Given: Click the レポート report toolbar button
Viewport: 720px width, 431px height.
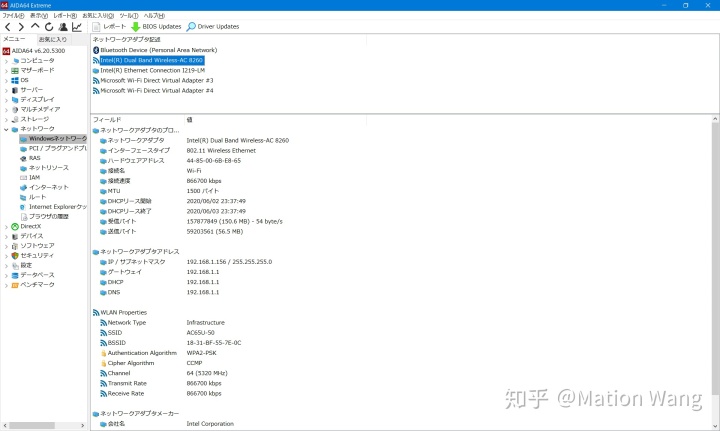Looking at the screenshot, I should (109, 27).
